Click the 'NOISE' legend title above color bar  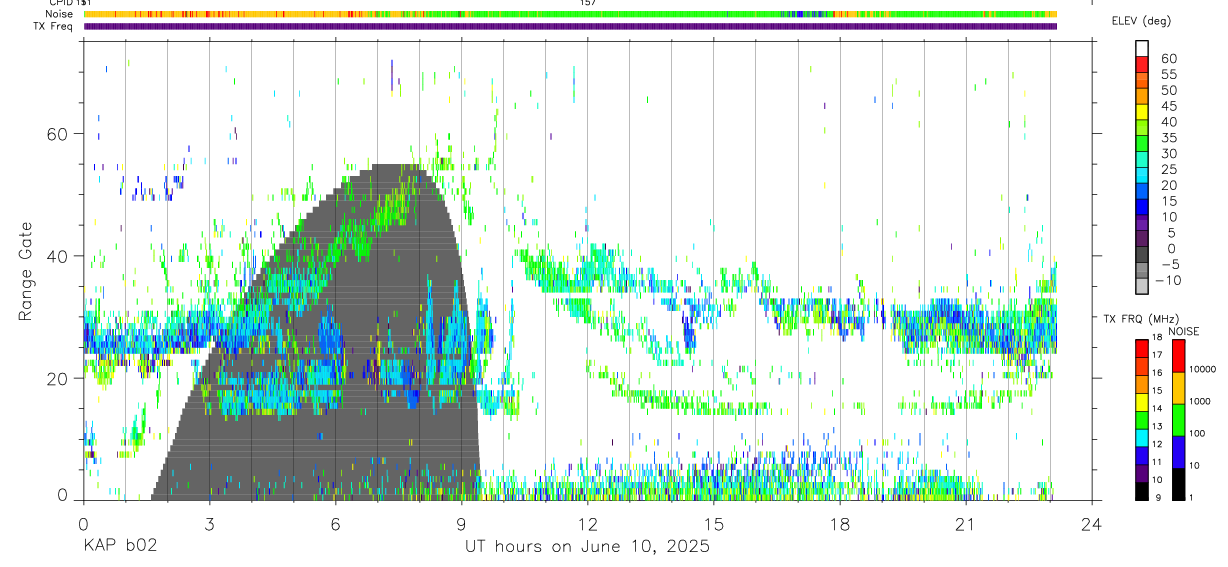point(1183,331)
